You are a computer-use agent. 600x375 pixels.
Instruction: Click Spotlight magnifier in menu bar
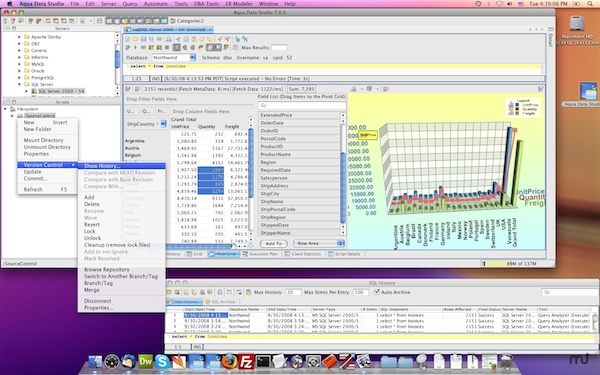tap(591, 3)
